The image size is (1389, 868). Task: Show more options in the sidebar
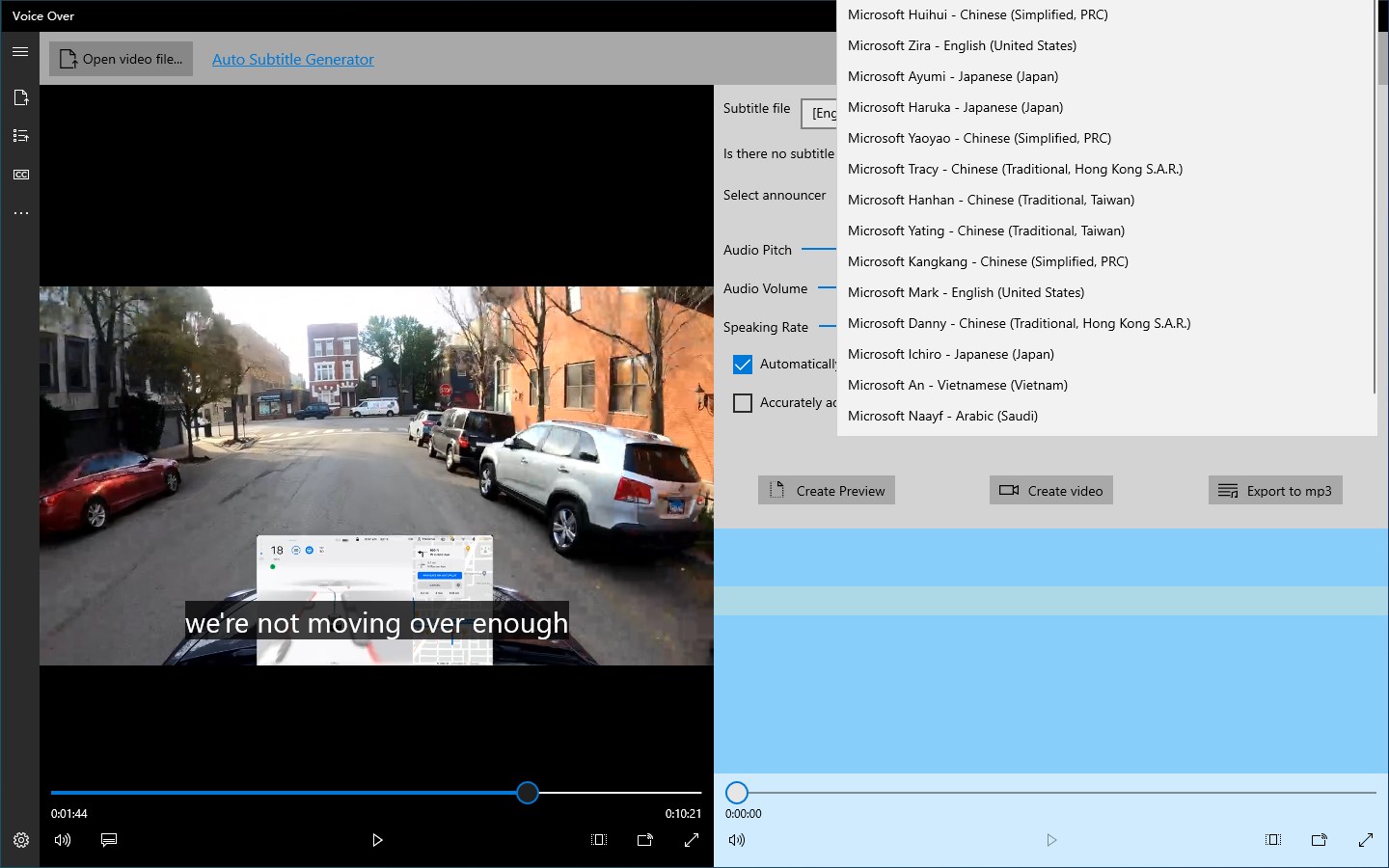[20, 213]
